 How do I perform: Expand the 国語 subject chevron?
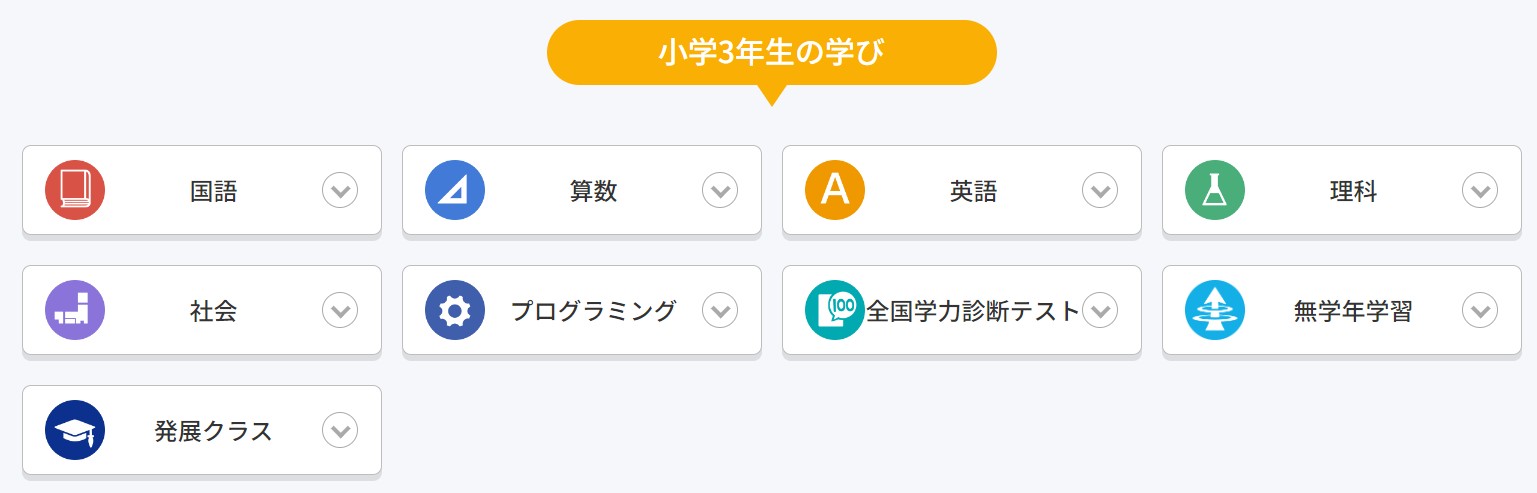340,190
